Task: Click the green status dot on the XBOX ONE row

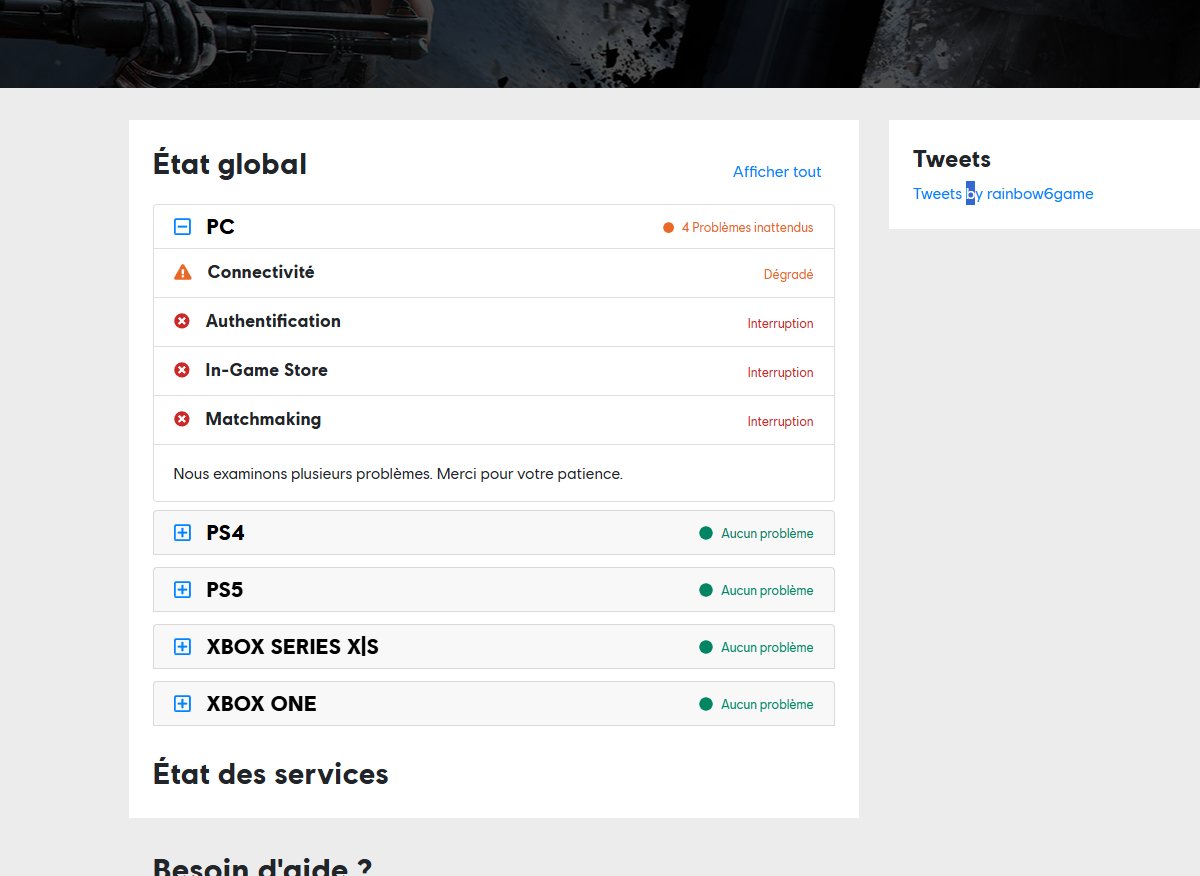Action: click(705, 704)
